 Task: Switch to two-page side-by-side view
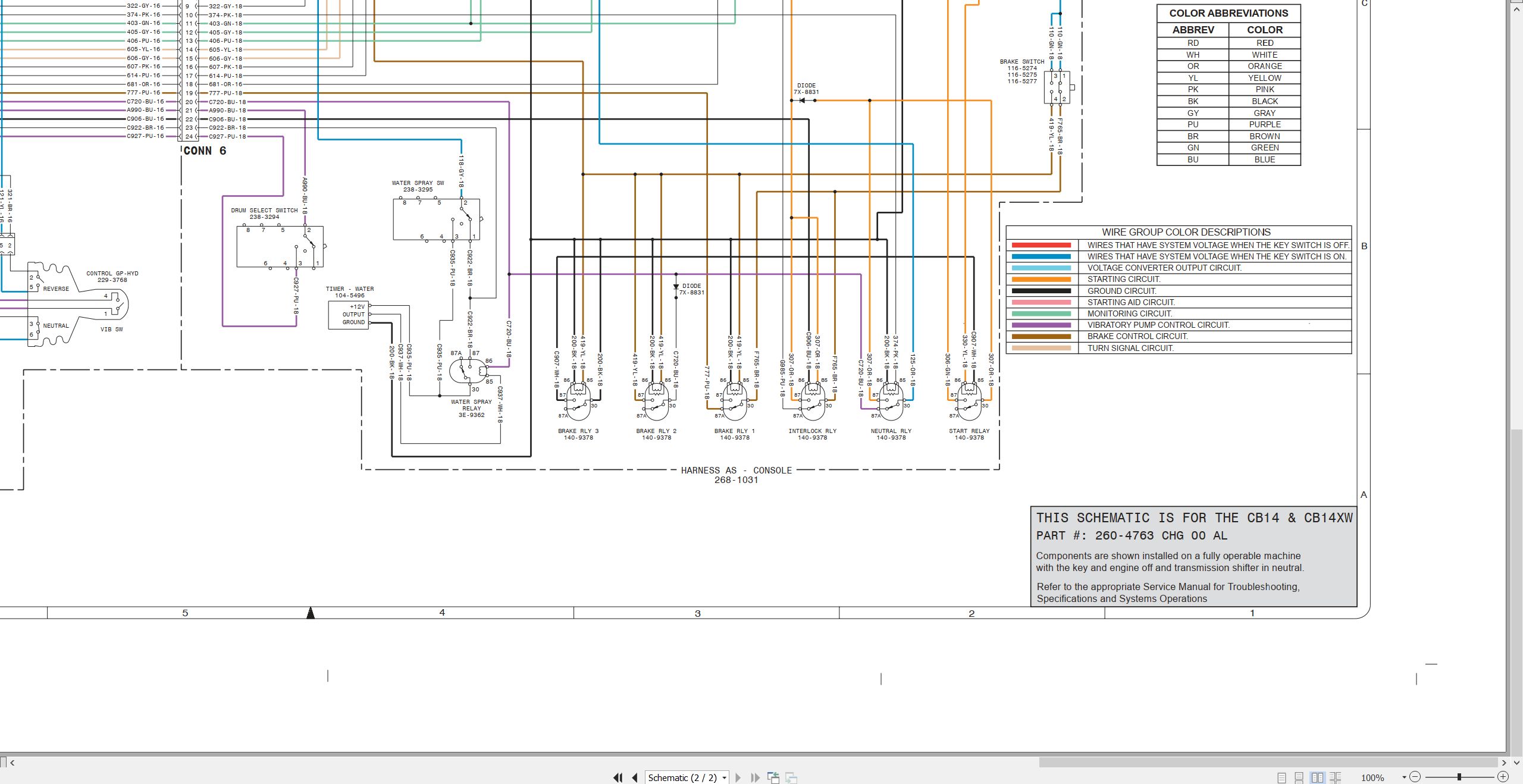1318,777
